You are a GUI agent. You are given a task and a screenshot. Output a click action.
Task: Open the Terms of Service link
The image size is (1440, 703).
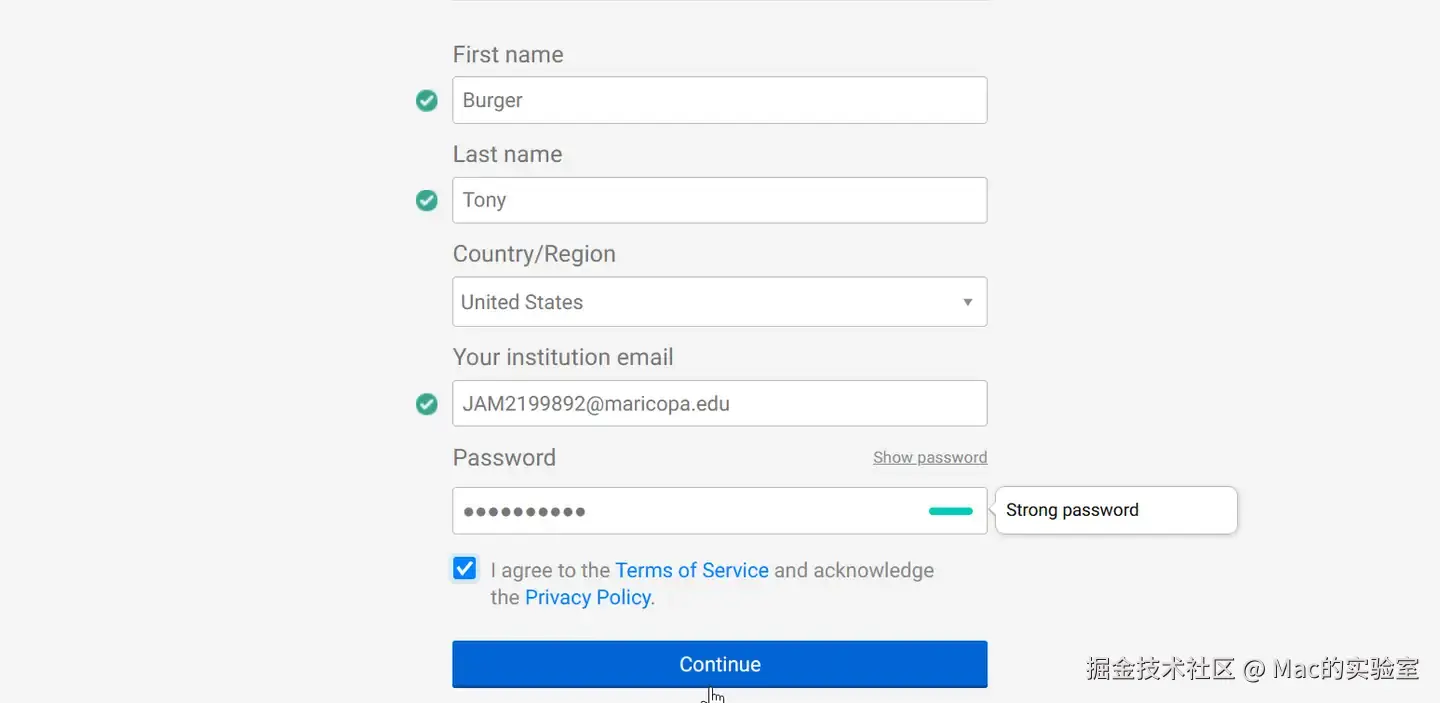point(691,570)
